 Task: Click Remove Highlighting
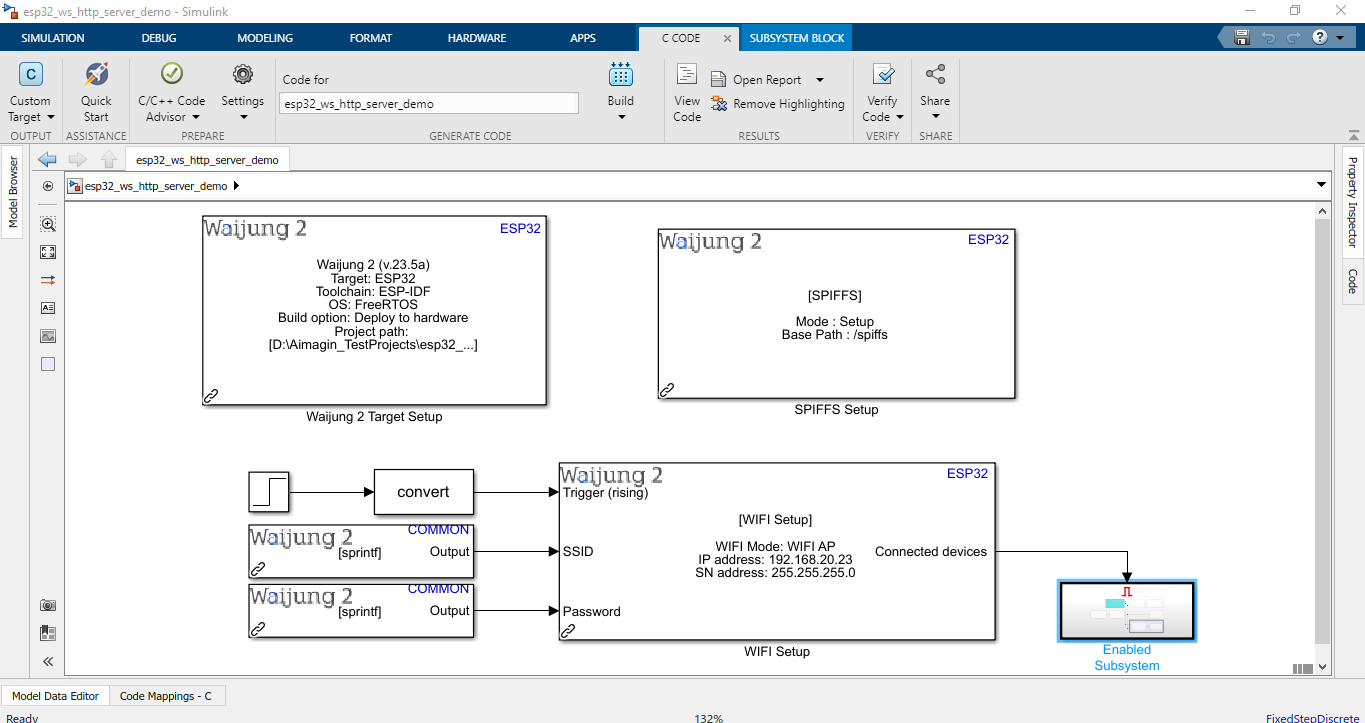coord(778,104)
